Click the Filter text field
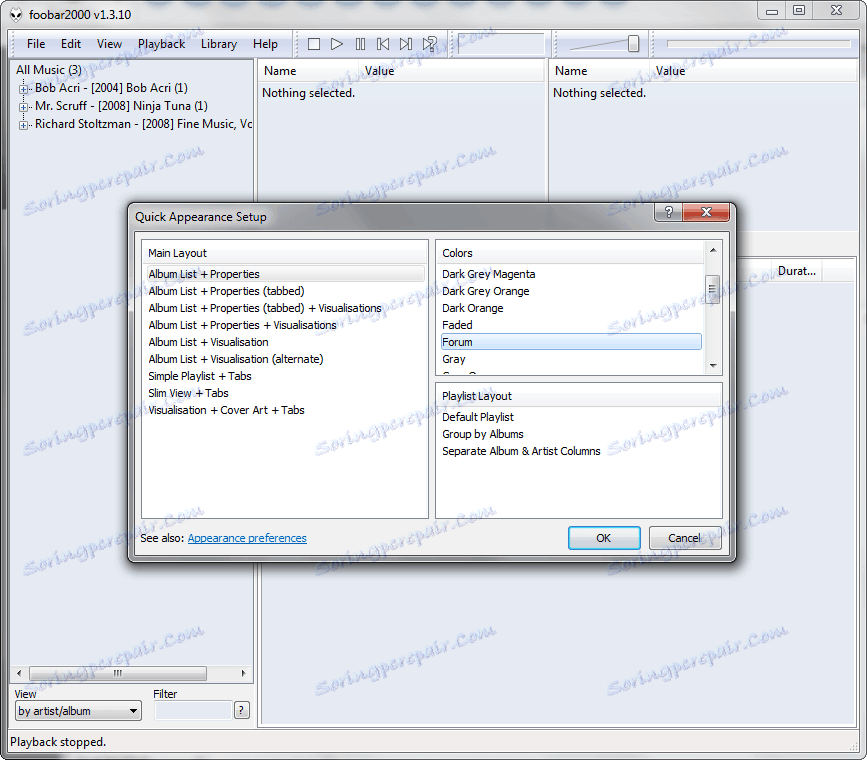Viewport: 867px width, 760px height. [x=193, y=710]
